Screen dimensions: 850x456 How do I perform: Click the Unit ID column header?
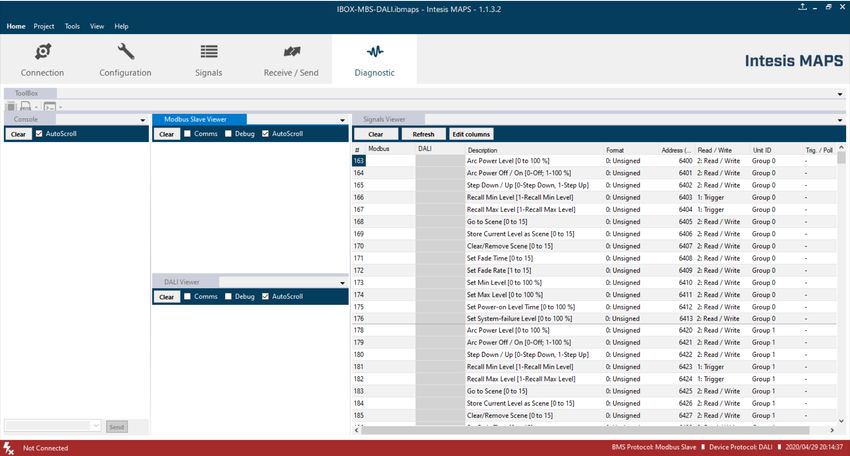pos(776,150)
